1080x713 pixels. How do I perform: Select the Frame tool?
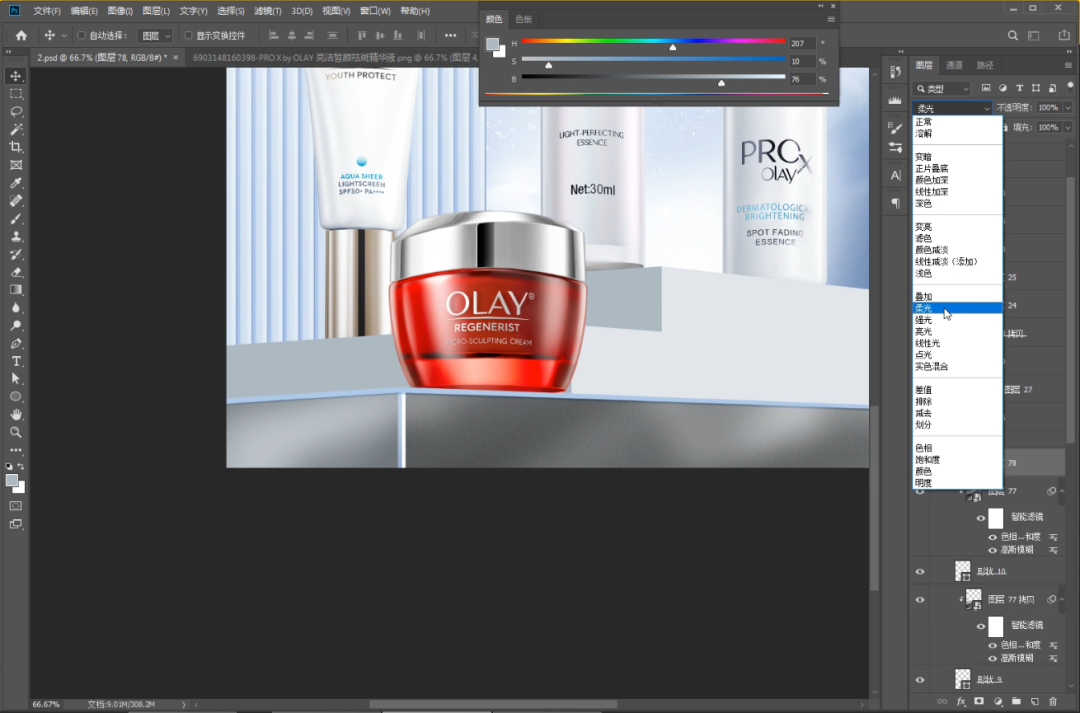point(16,165)
